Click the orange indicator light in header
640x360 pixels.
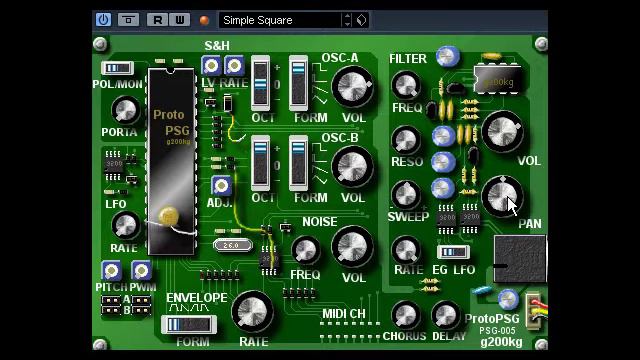(204, 20)
